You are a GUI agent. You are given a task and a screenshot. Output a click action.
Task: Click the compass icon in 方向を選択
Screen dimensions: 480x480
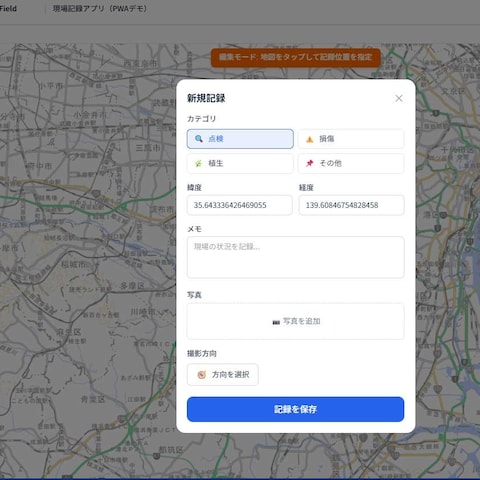click(201, 375)
